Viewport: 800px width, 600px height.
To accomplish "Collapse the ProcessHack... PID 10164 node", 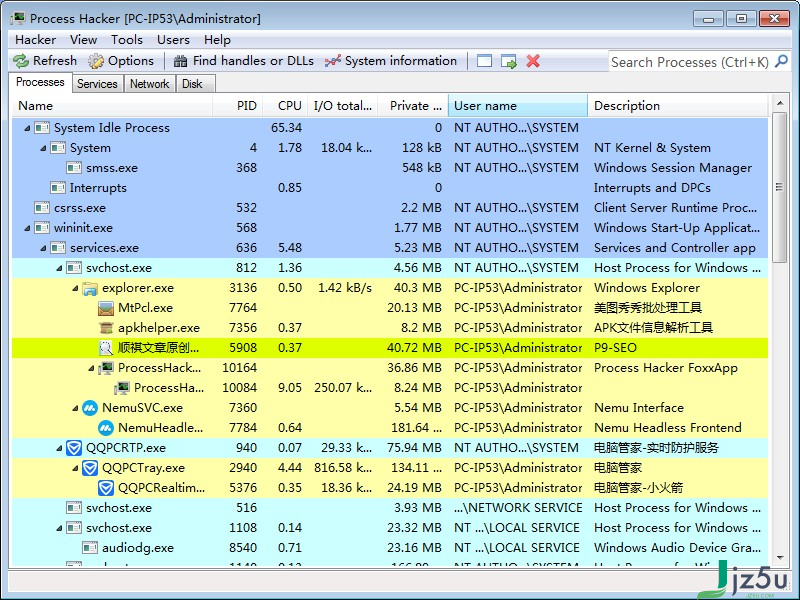I will coord(91,368).
